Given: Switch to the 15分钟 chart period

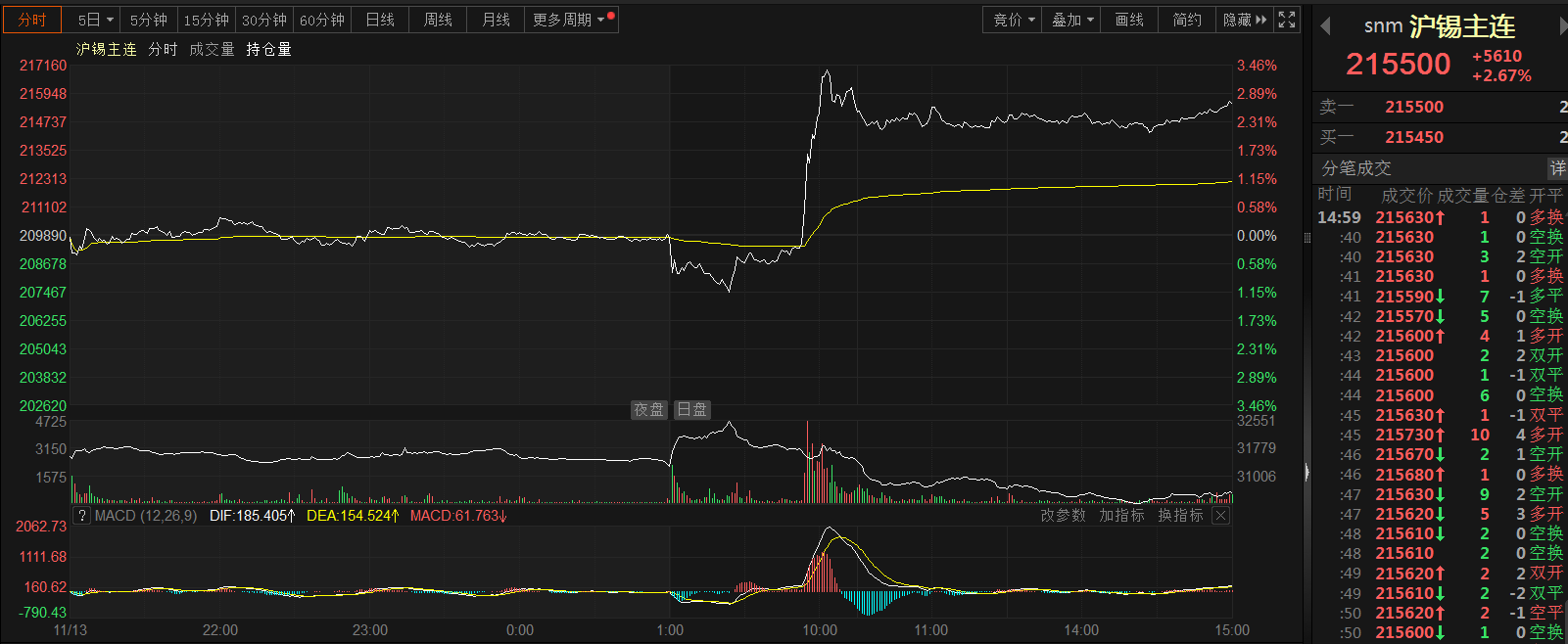Looking at the screenshot, I should pos(207,20).
